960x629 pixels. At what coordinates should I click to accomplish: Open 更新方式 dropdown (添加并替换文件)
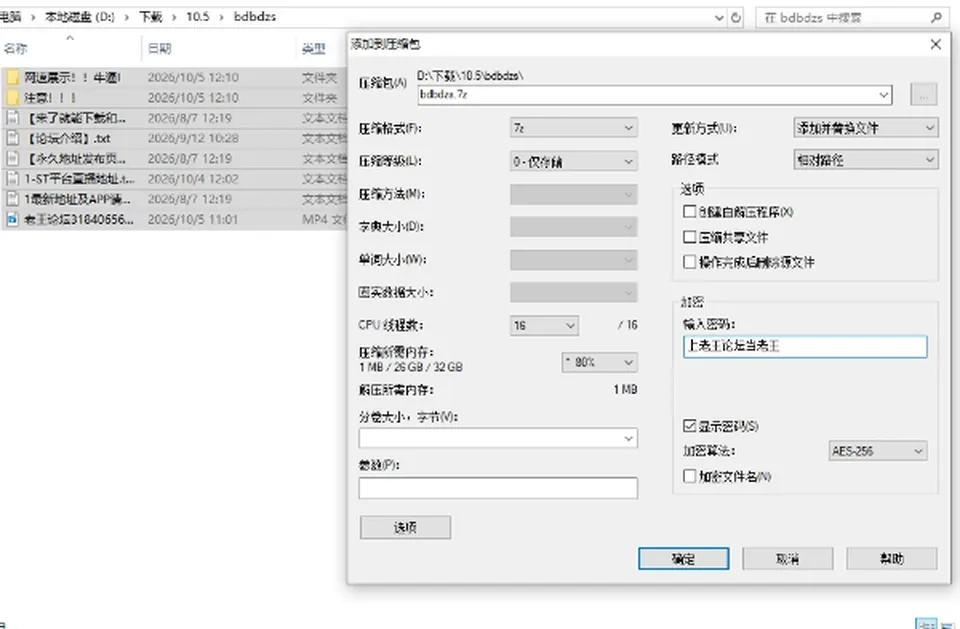[866, 127]
